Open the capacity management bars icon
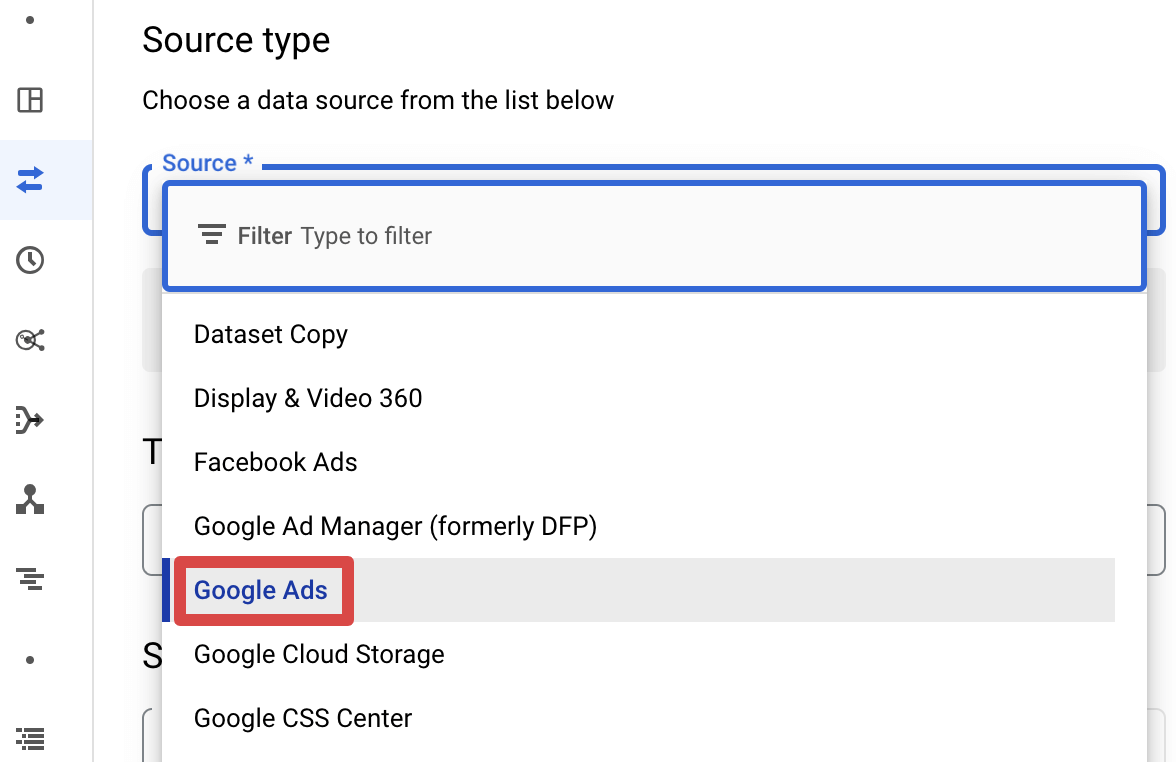Viewport: 1176px width, 762px height. click(x=30, y=579)
